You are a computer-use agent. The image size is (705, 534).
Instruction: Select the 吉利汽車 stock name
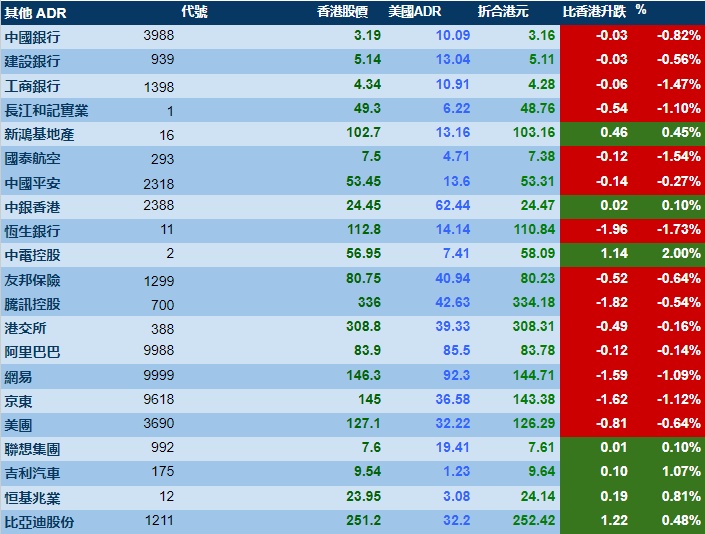point(32,473)
